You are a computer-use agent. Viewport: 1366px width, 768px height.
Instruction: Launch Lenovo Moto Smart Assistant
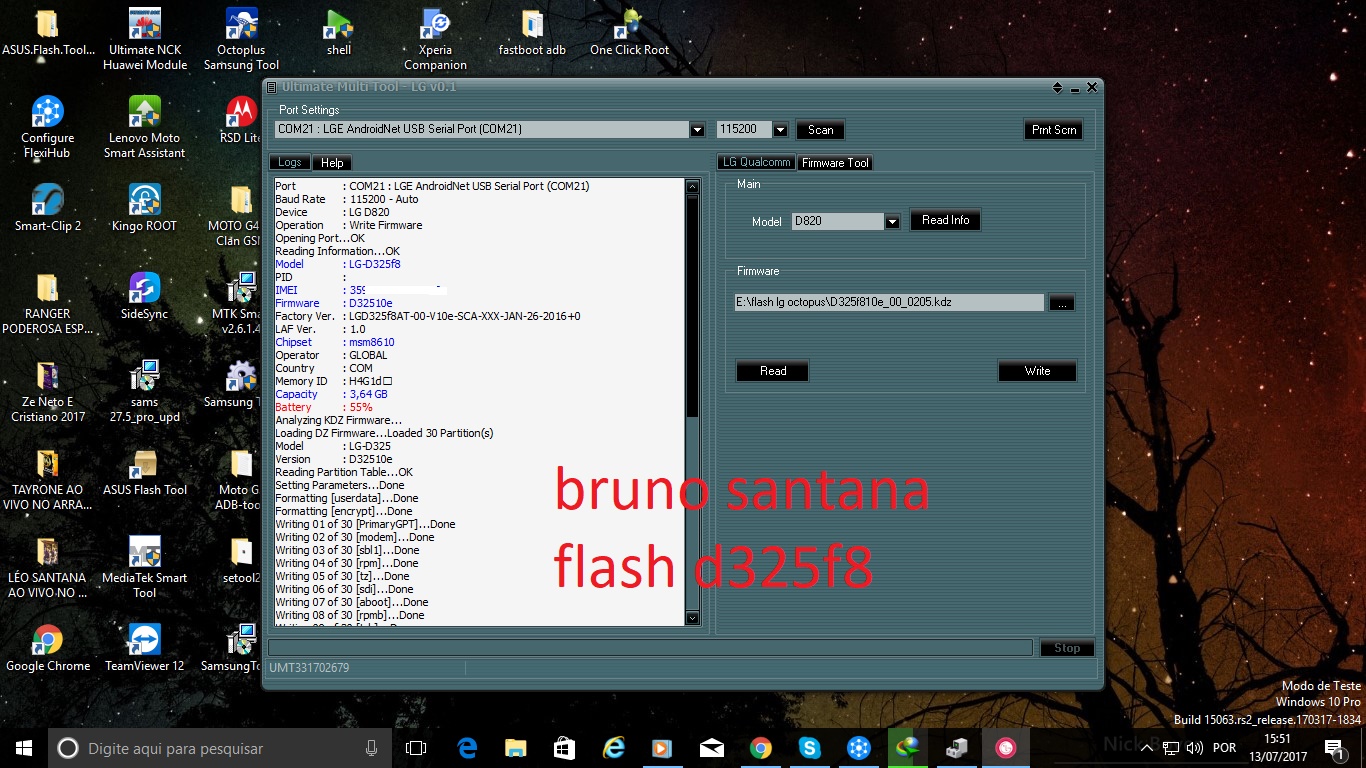[x=145, y=128]
